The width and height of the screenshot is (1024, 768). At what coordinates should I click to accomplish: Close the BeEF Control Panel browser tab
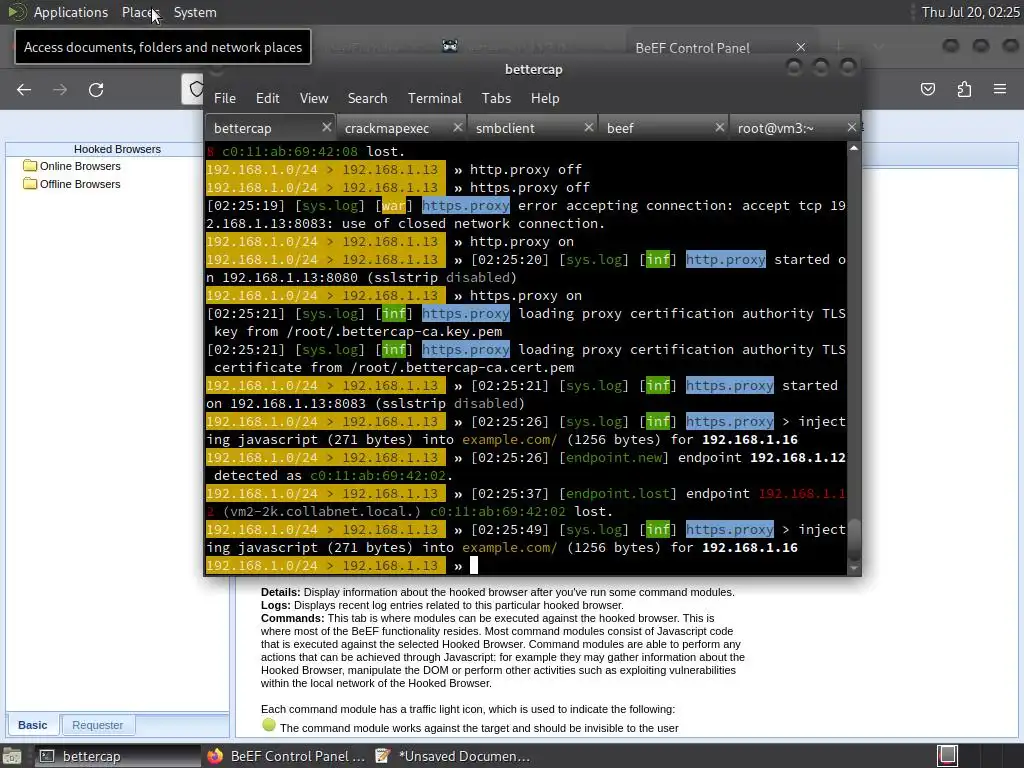pos(801,48)
